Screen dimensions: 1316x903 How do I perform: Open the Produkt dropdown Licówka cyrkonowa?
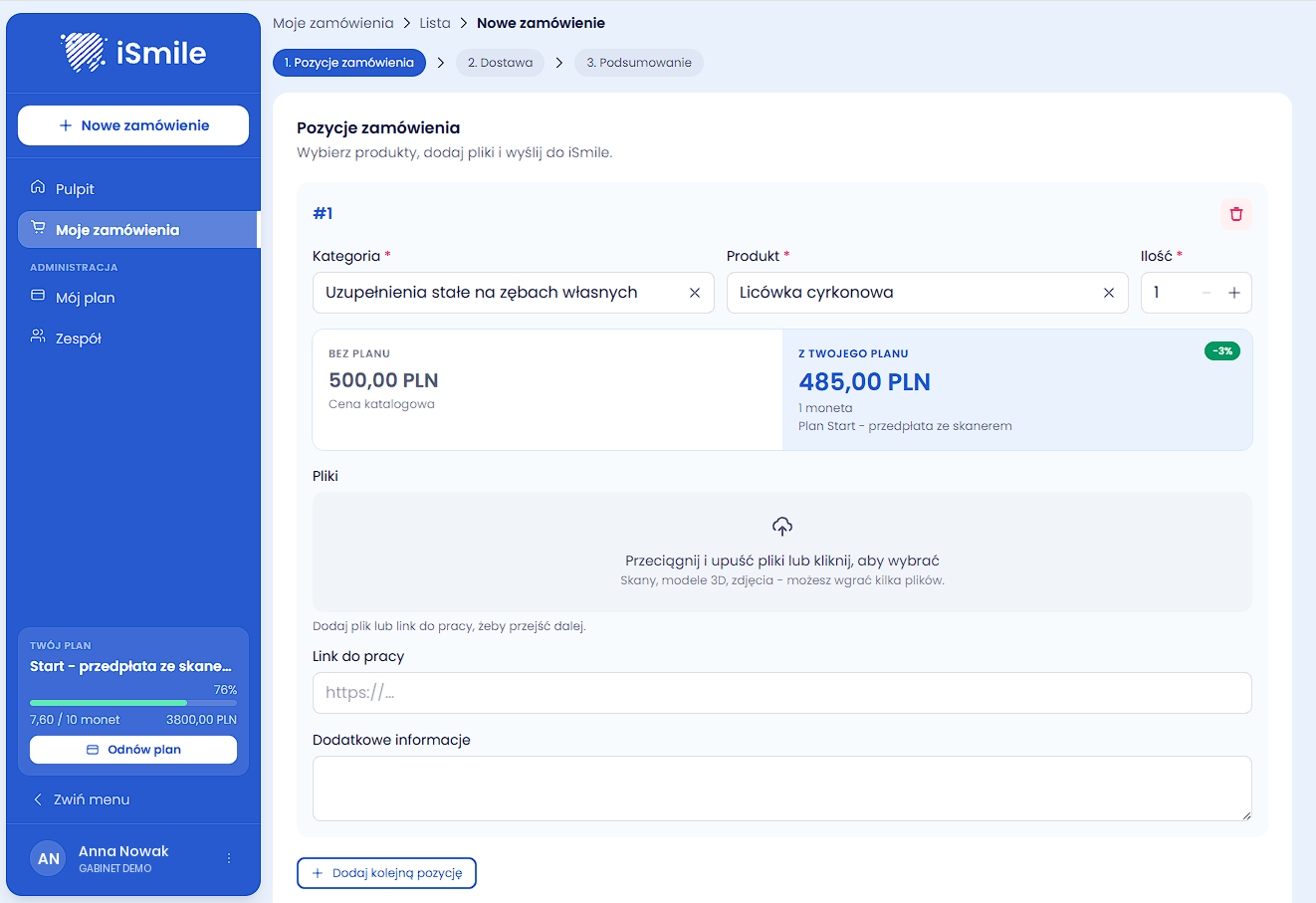[927, 293]
